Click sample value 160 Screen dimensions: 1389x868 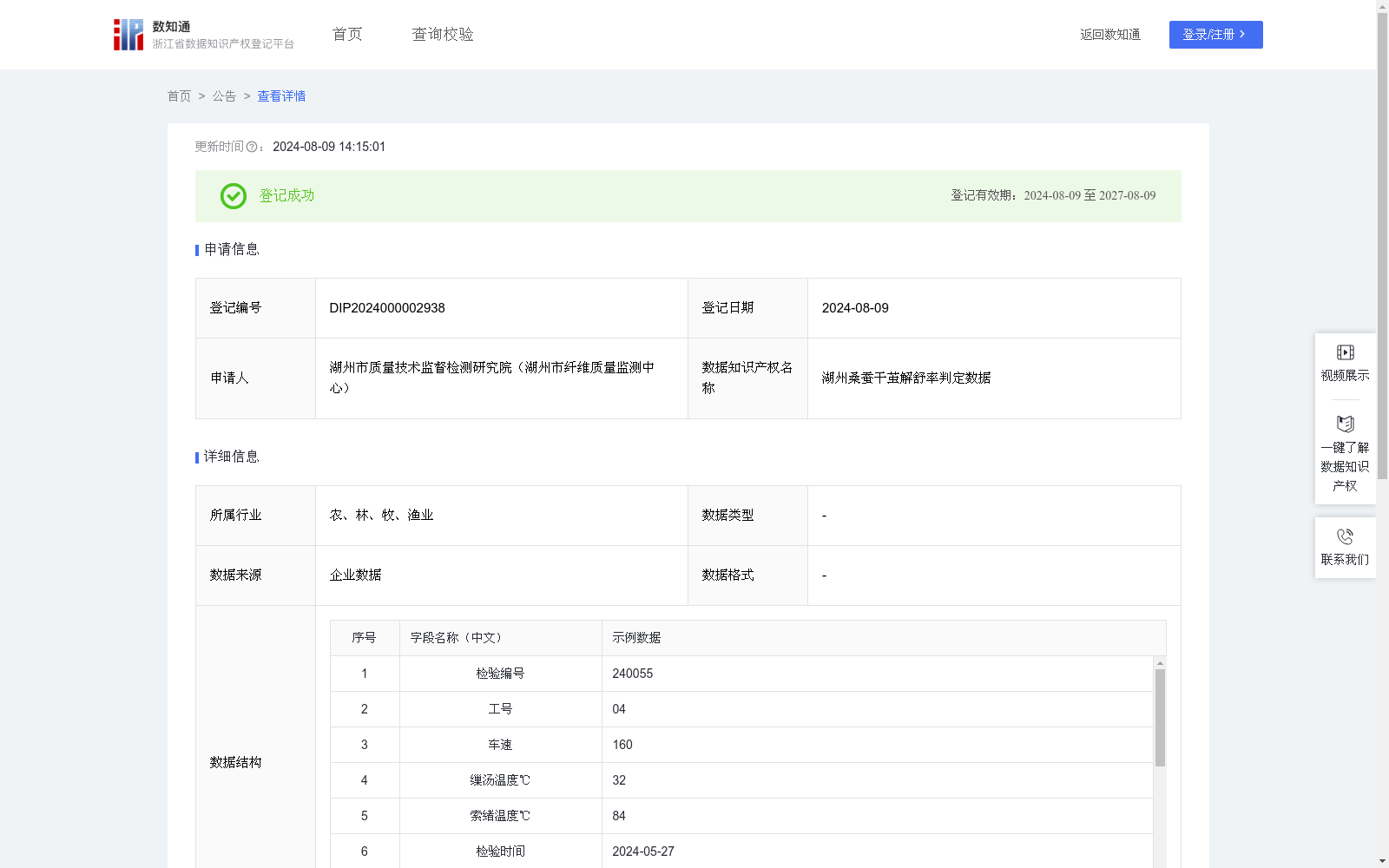point(622,745)
